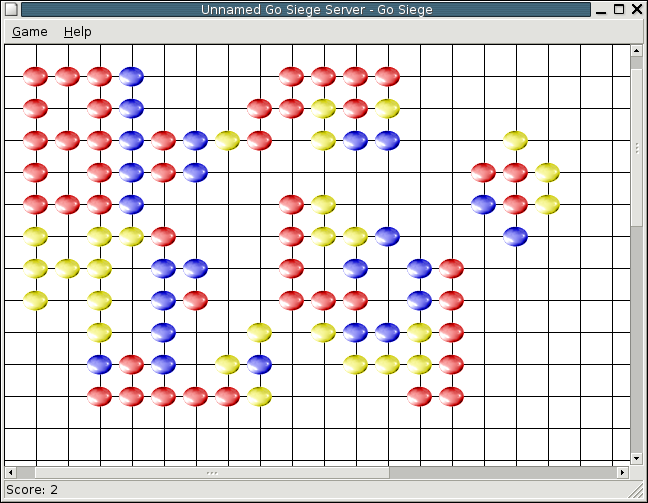This screenshot has width=648, height=503.
Task: Click the blue stone left of the right cluster
Action: [483, 204]
